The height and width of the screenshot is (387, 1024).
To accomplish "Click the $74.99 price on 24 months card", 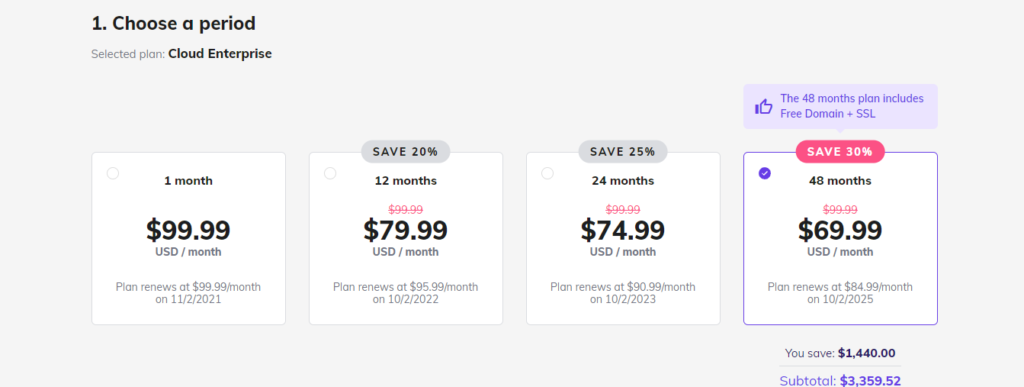I will pos(622,230).
